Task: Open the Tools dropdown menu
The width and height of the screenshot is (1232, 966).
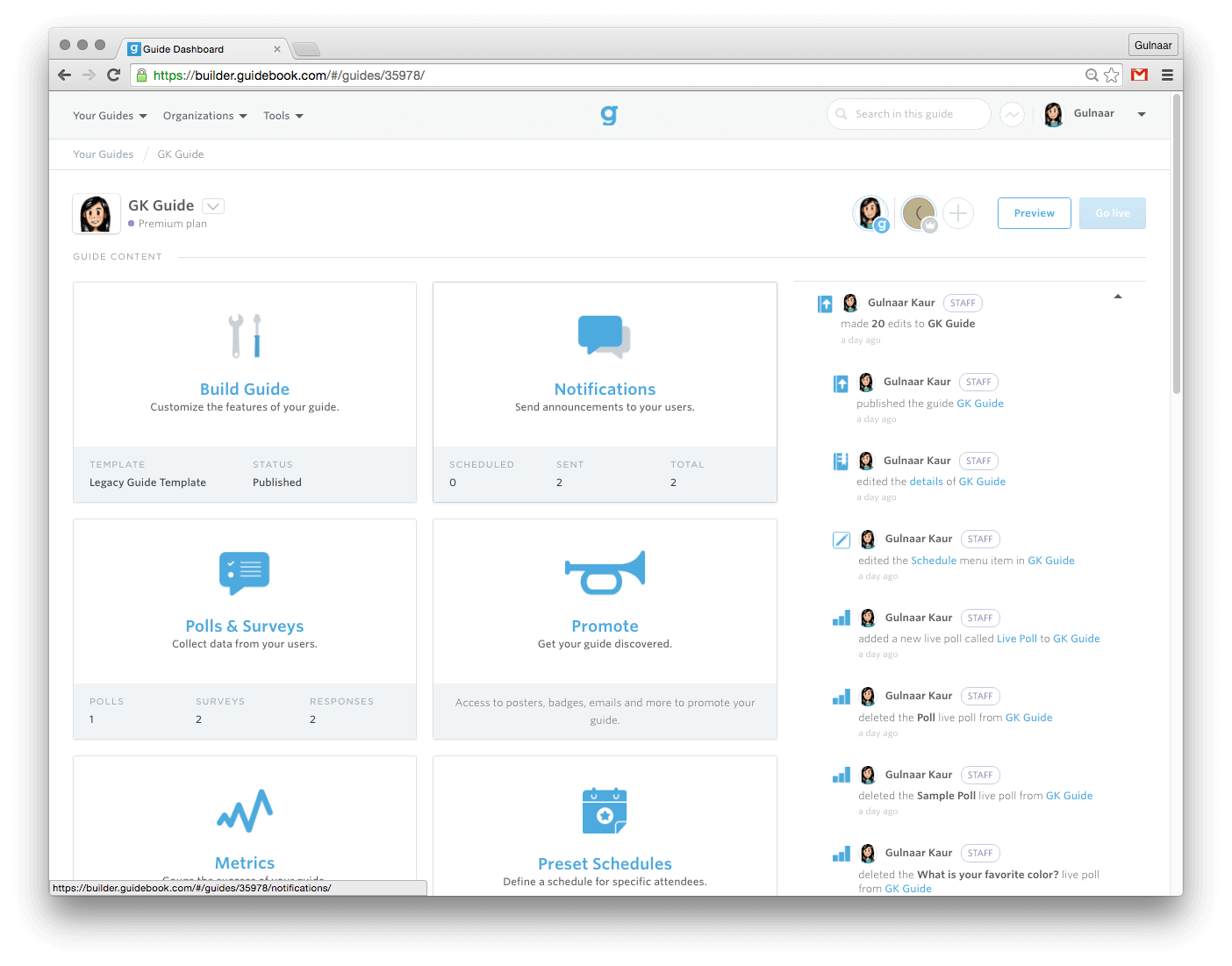Action: pos(283,116)
